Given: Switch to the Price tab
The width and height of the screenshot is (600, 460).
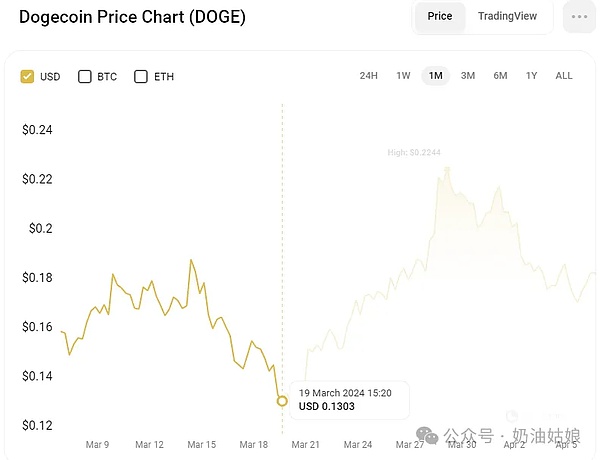Looking at the screenshot, I should pos(440,17).
